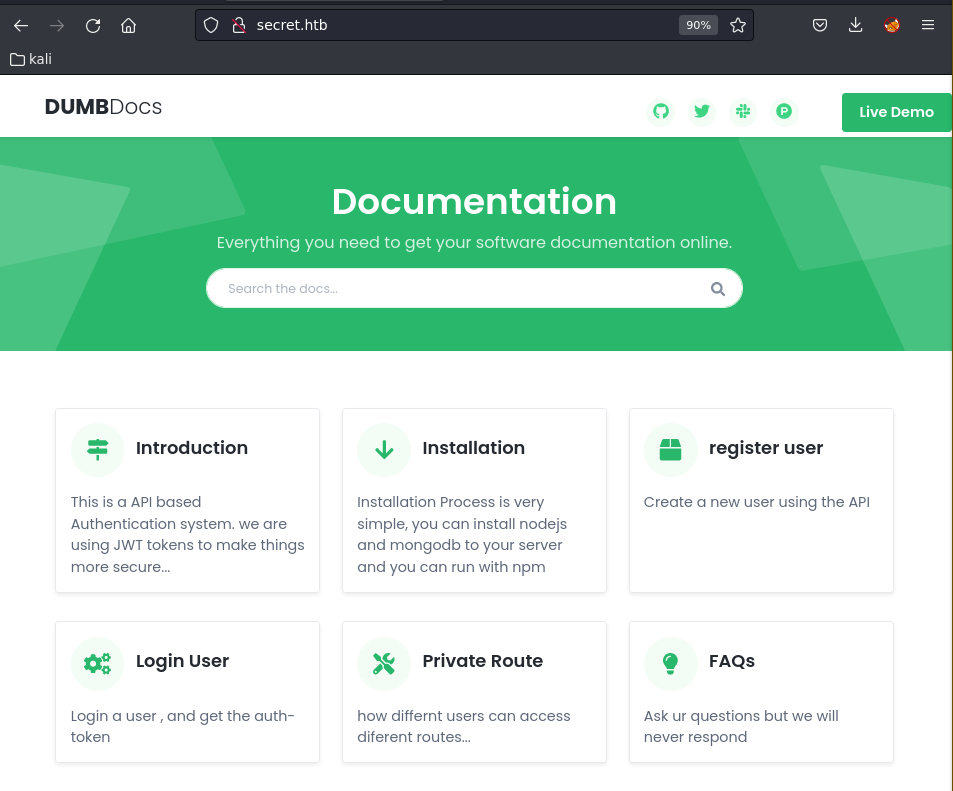
Task: Save the page to Pocket
Action: [819, 26]
